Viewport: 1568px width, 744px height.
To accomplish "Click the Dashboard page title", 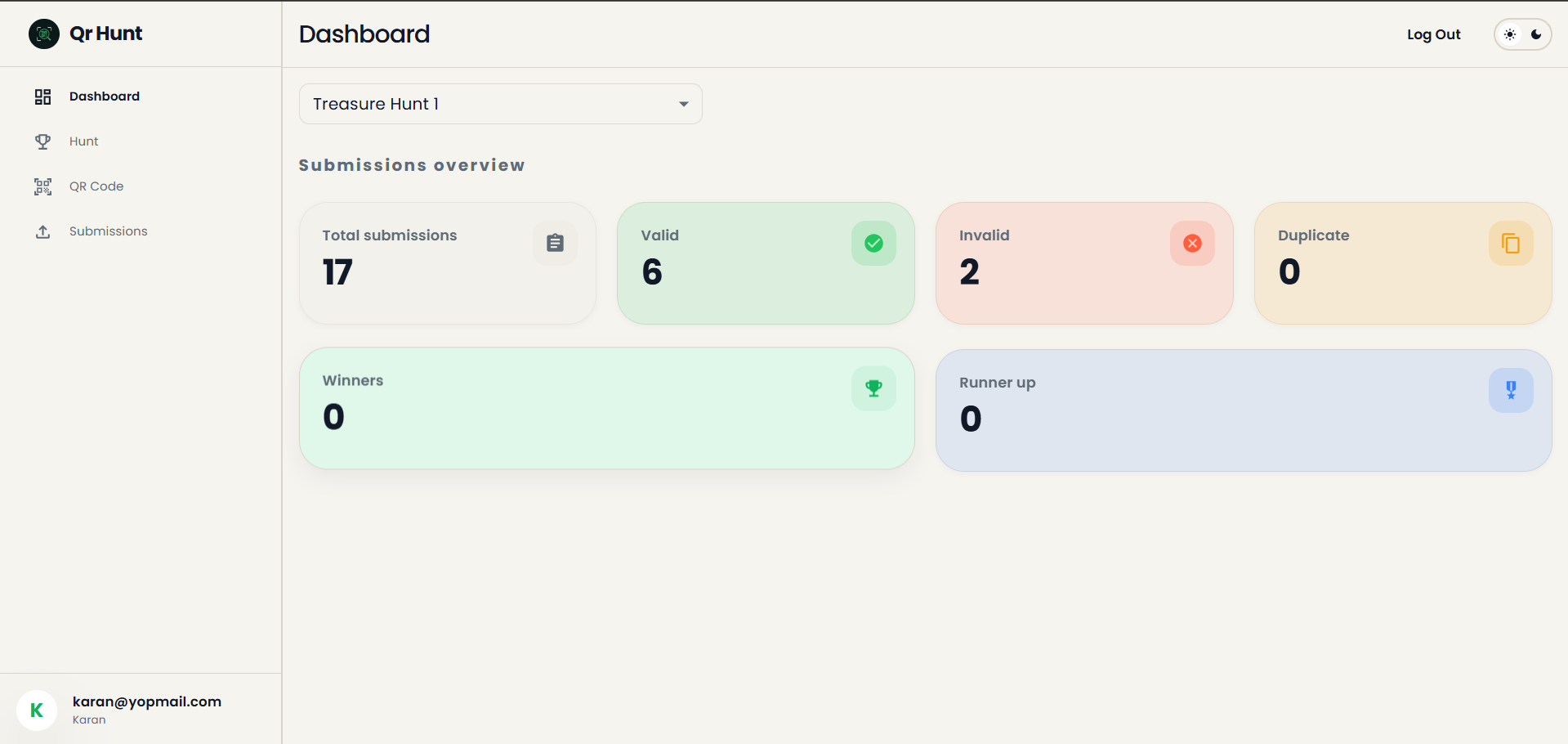I will [x=364, y=34].
